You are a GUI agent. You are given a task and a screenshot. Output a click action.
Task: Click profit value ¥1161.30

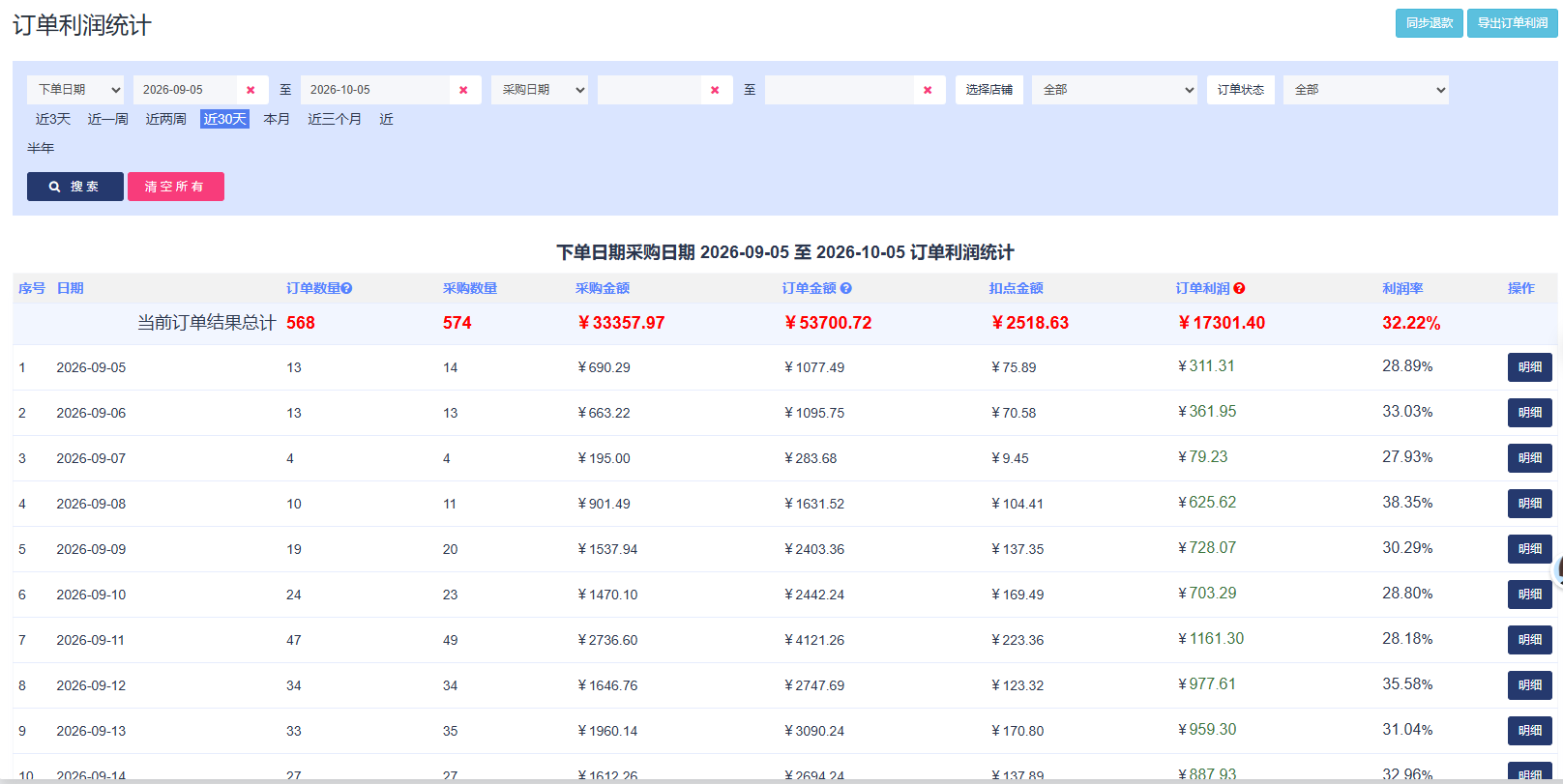pyautogui.click(x=1211, y=639)
